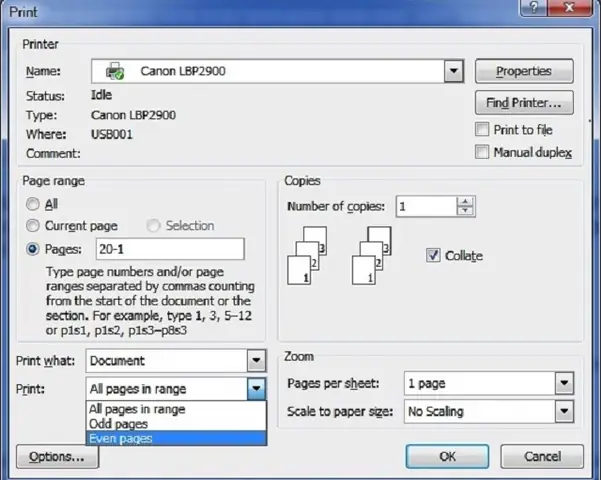
Task: Click the Number of copies input field
Action: [x=426, y=206]
